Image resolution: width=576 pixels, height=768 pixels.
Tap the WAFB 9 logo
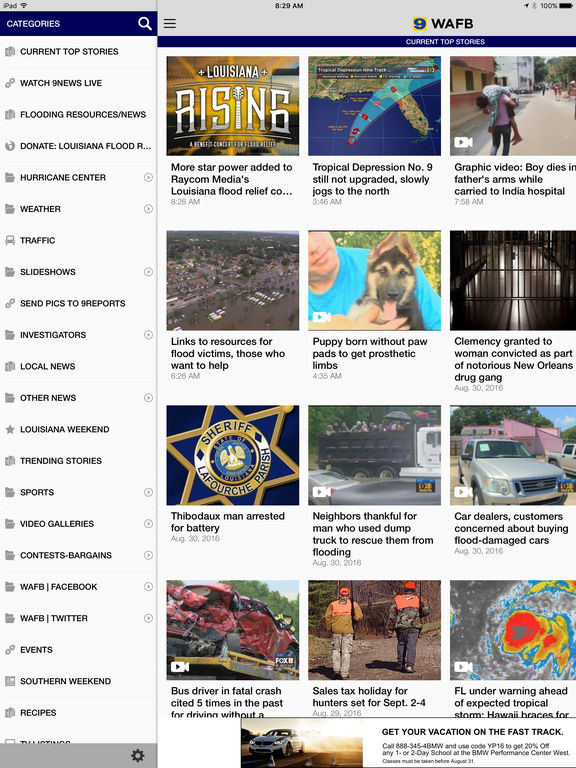point(443,24)
